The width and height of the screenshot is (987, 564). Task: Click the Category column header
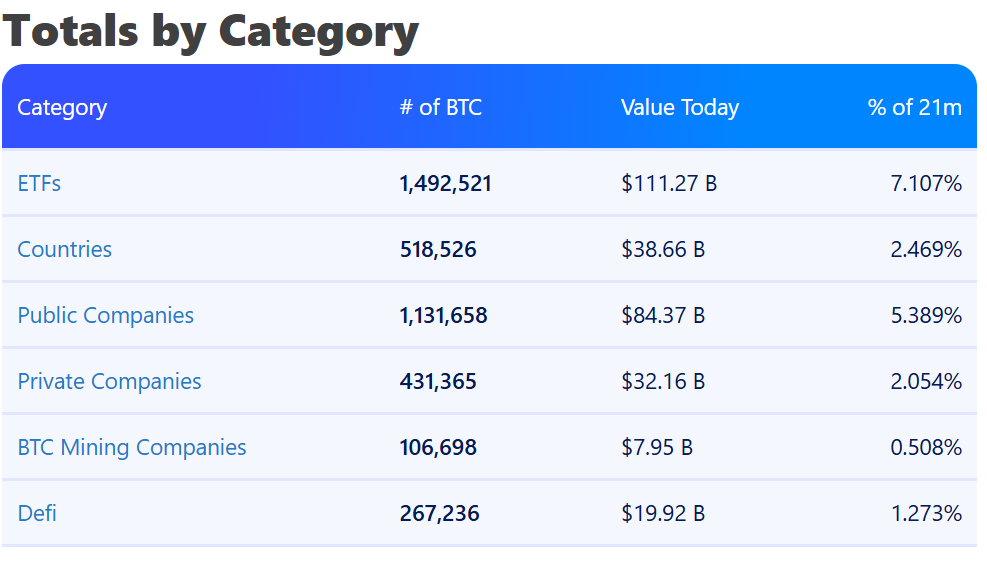point(62,108)
